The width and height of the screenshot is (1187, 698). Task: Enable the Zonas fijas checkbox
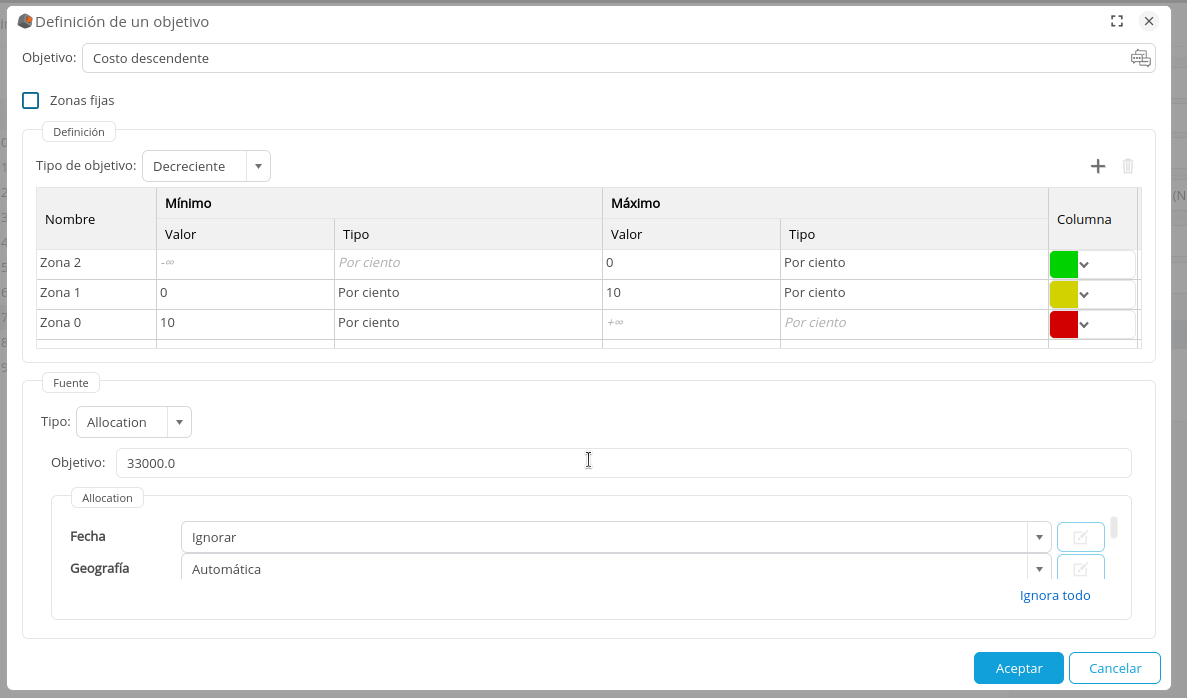coord(31,100)
